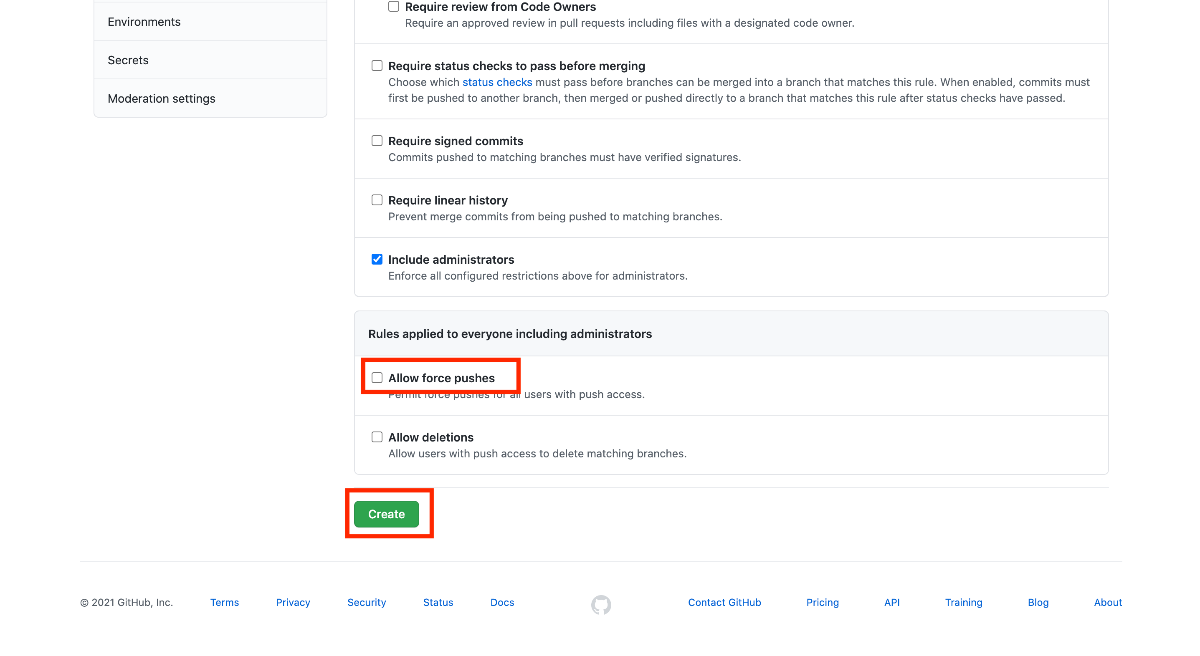Open the Docs footer link
Viewport: 1200px width, 656px height.
(x=502, y=603)
